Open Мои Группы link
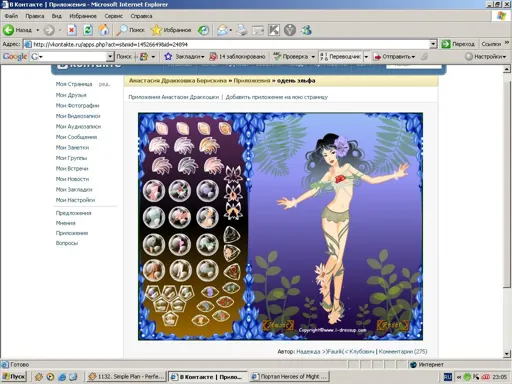 coord(71,158)
